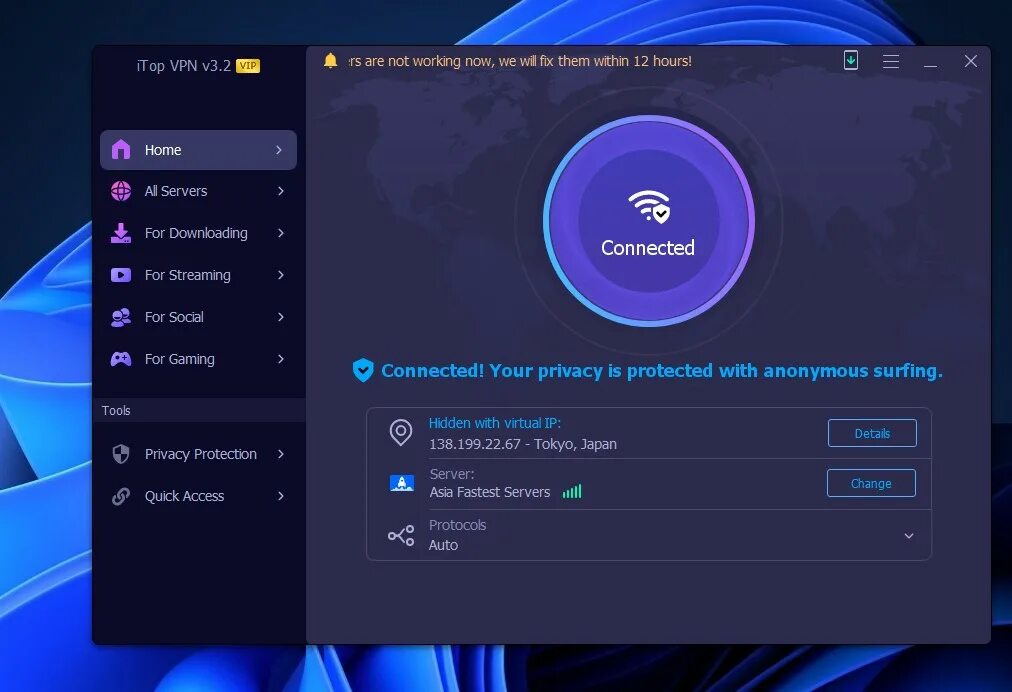Click the For Streaming play icon
1012x692 pixels.
121,275
